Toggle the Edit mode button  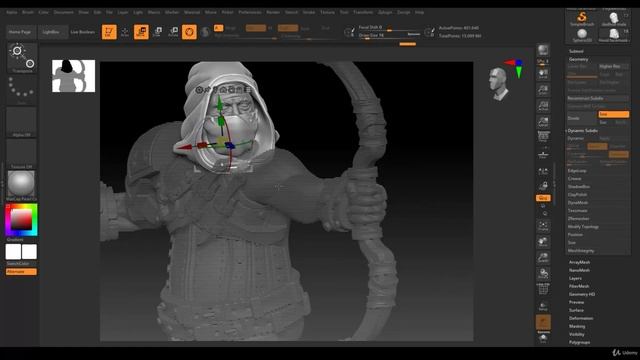109,32
